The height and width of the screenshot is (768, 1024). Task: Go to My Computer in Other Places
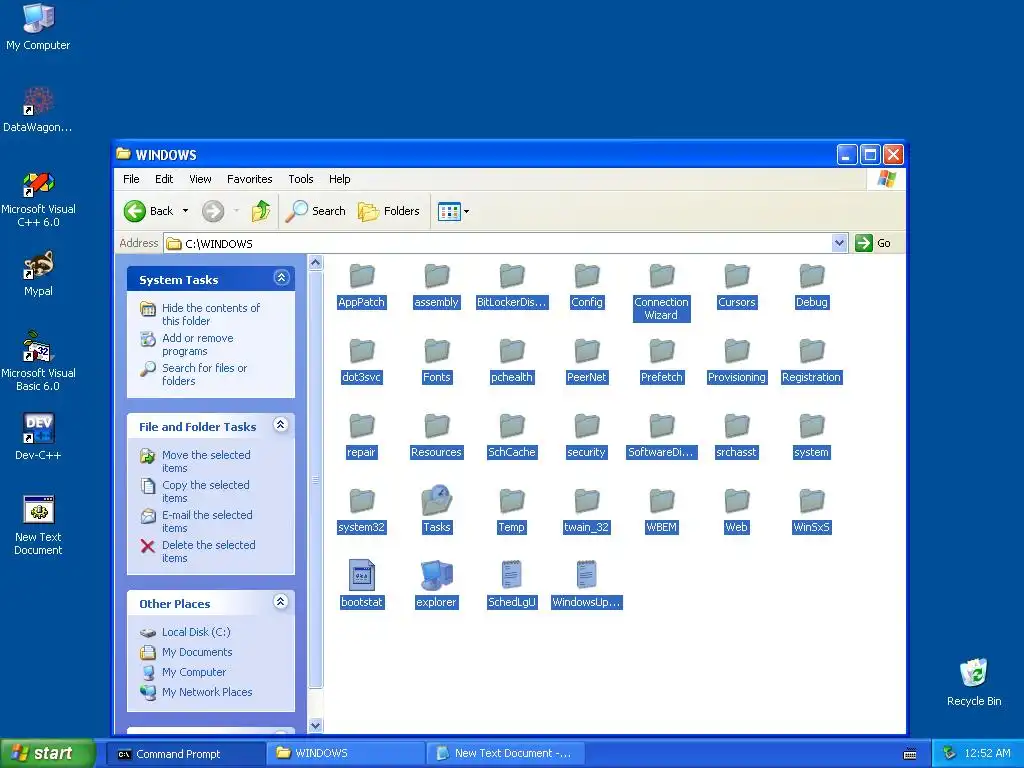tap(193, 672)
